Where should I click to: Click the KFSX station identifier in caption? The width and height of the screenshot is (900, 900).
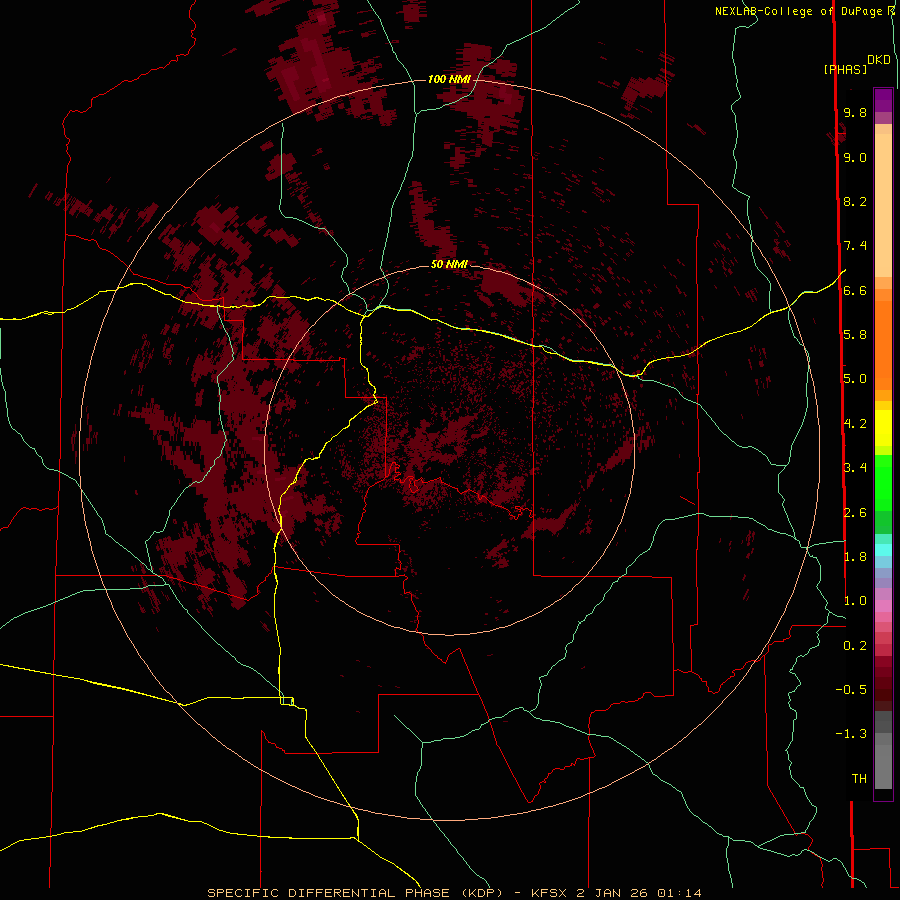(550, 893)
